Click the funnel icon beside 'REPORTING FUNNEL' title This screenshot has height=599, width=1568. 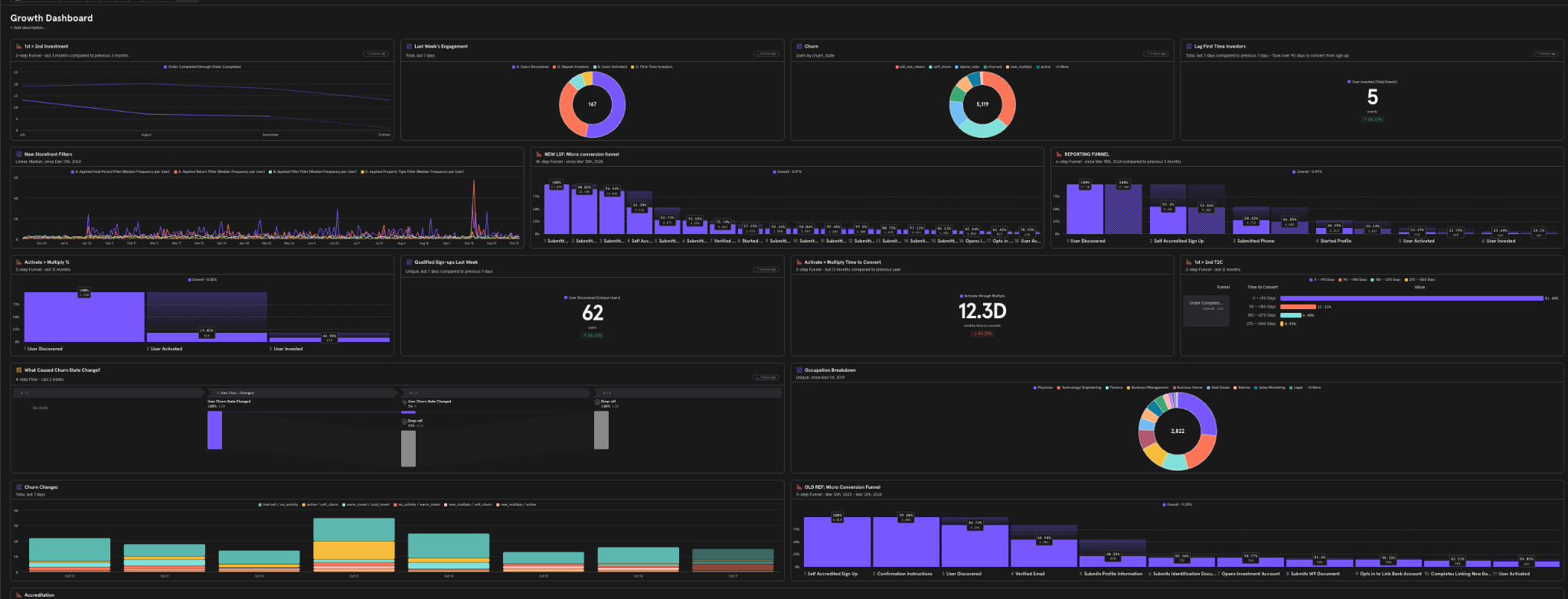[1059, 155]
